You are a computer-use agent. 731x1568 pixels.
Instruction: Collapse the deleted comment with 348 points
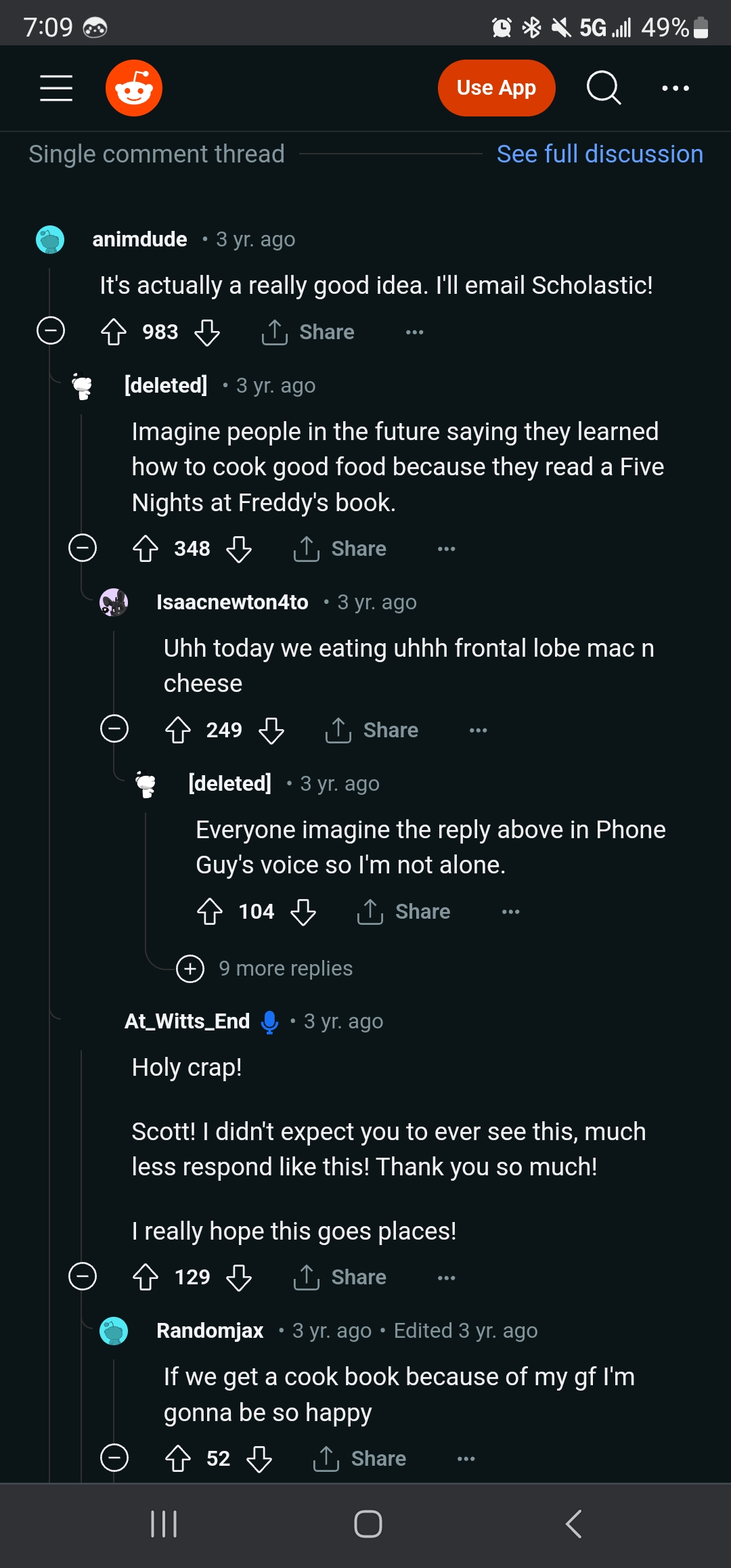pyautogui.click(x=83, y=548)
